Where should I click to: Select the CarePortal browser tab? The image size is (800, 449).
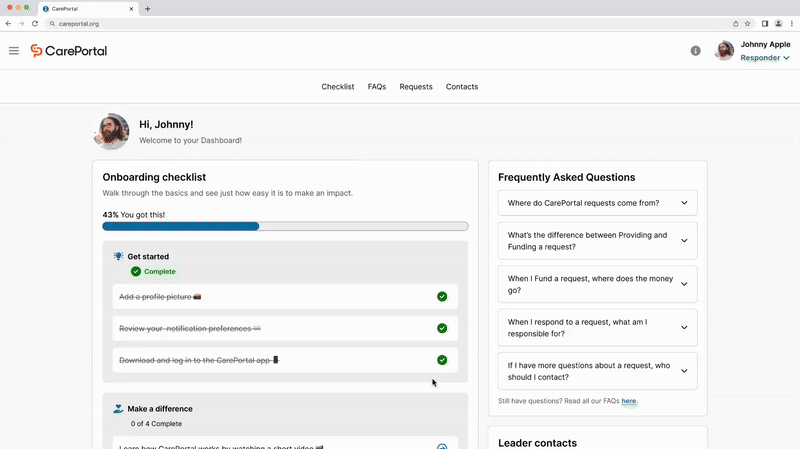point(88,9)
